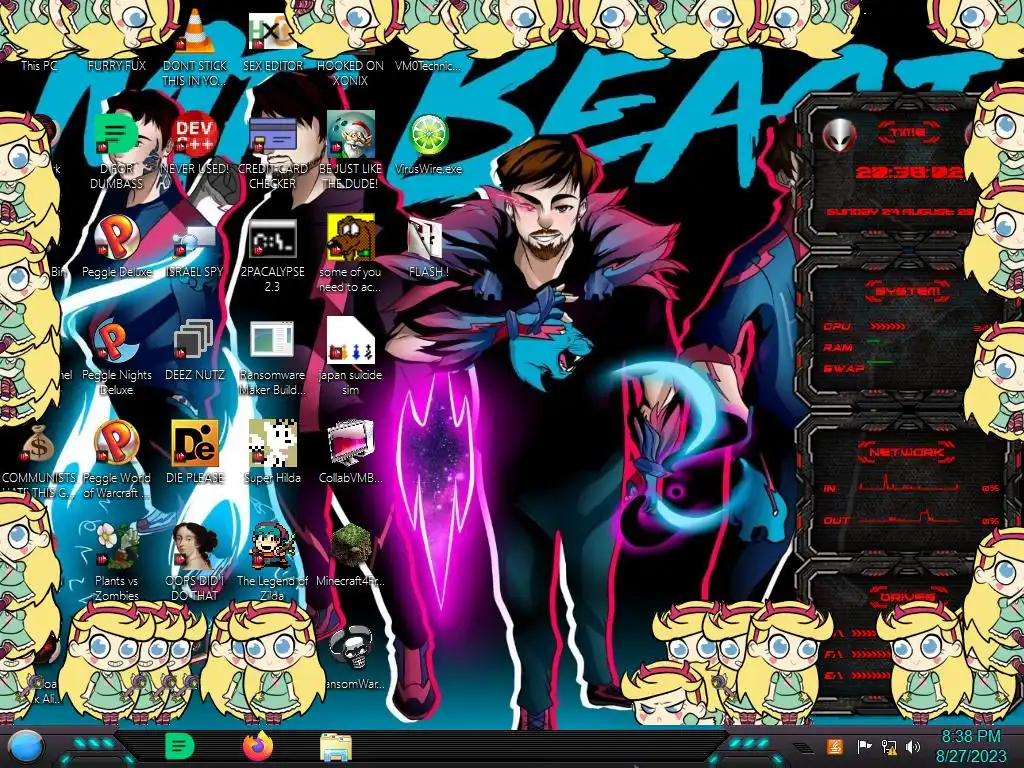This screenshot has height=768, width=1024.
Task: Click the F:\ drive row in widget
Action: coord(858,654)
